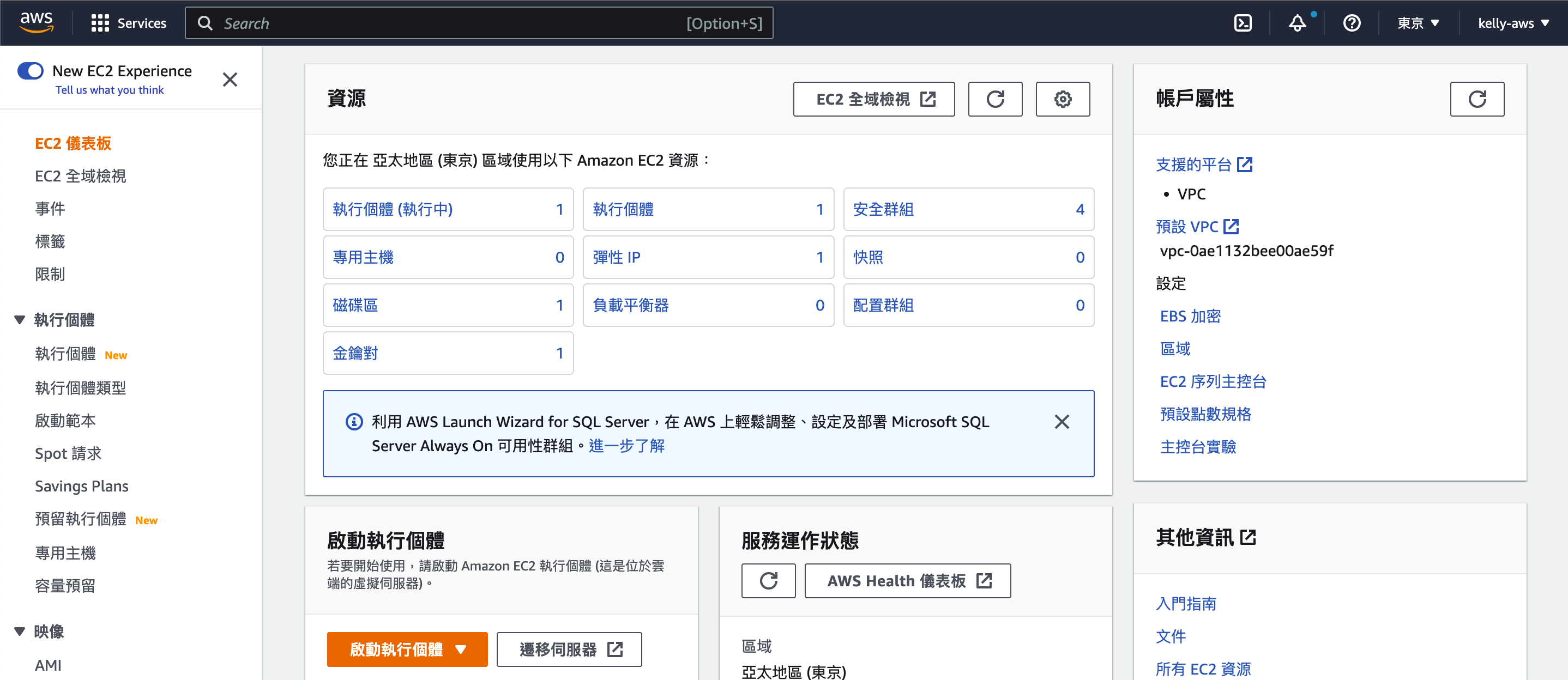Open 標籤 in the sidebar
This screenshot has width=1568, height=680.
pos(50,241)
